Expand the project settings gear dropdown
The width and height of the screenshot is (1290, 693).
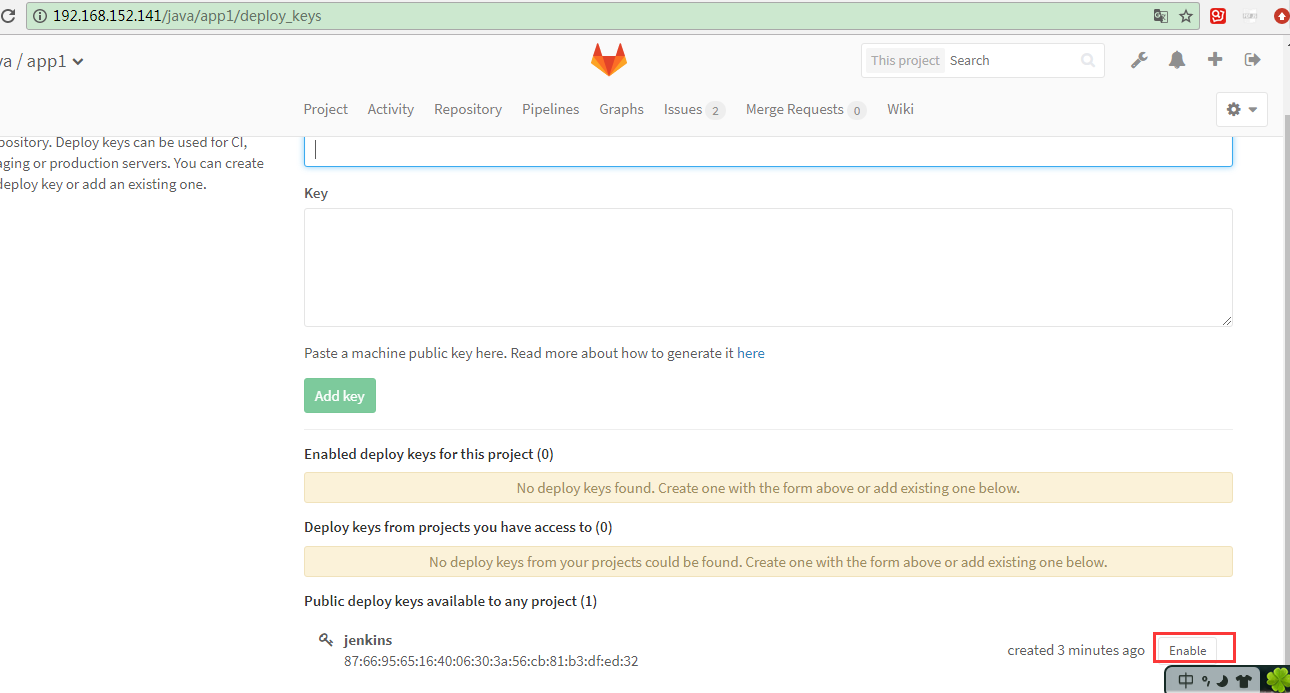1241,109
